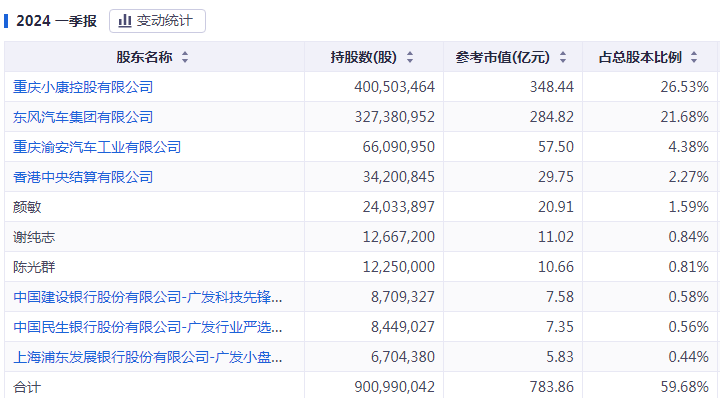720x398 pixels.
Task: Open 中国建设银行-广发科技先锋 fund link
Action: pos(147,297)
